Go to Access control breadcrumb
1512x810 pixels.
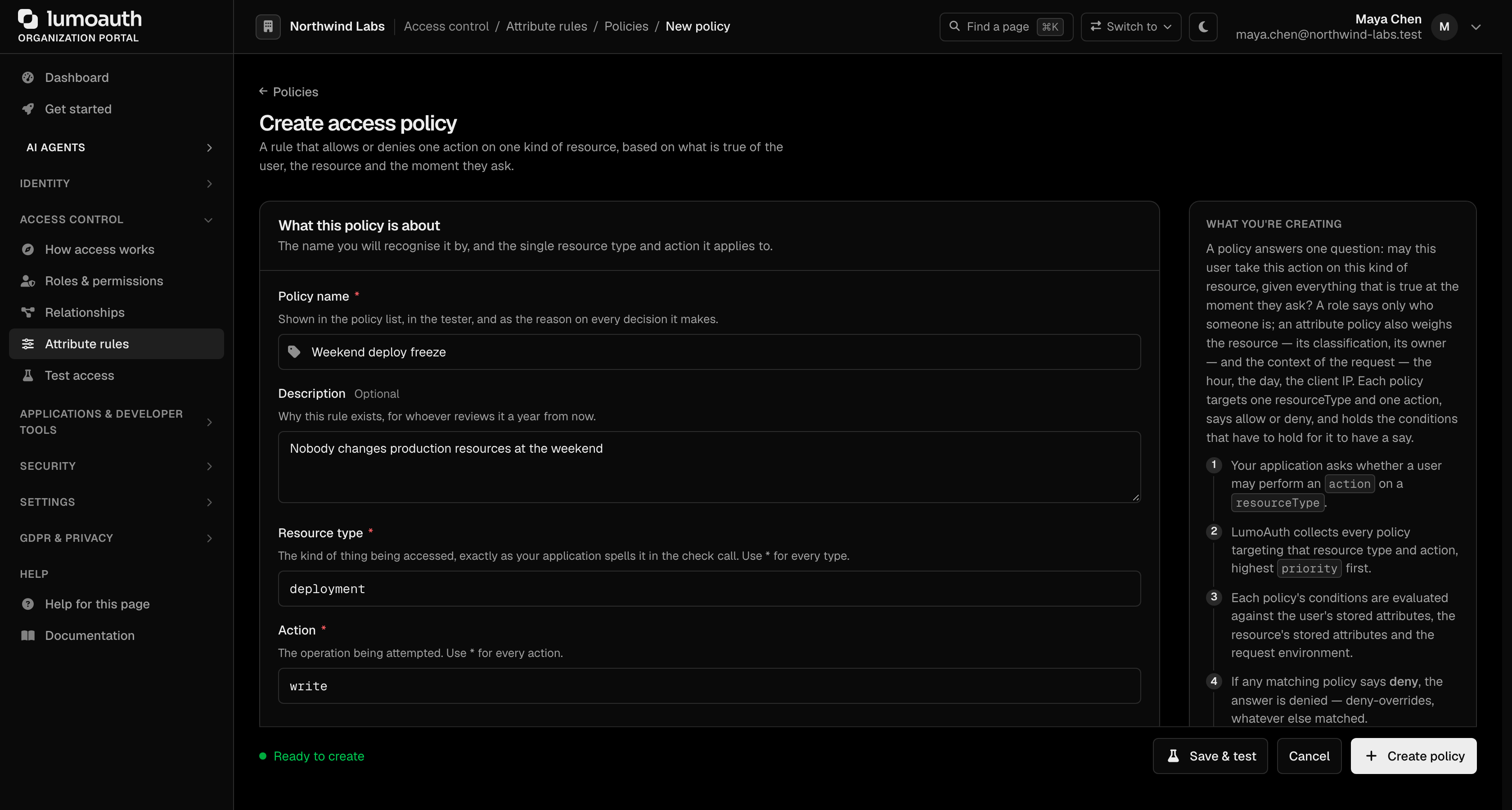click(446, 27)
